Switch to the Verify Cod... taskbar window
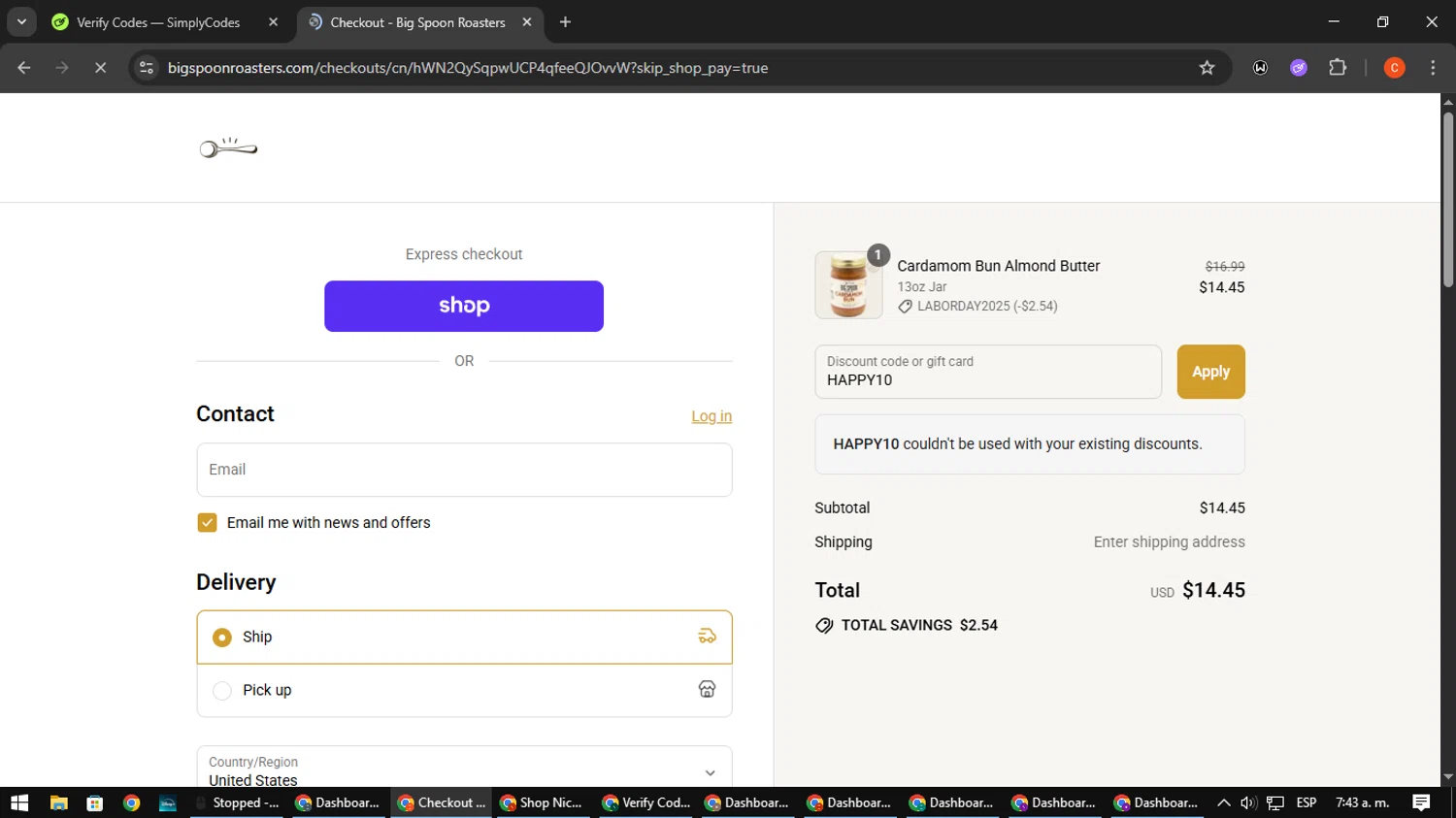This screenshot has width=1456, height=818. (x=646, y=802)
